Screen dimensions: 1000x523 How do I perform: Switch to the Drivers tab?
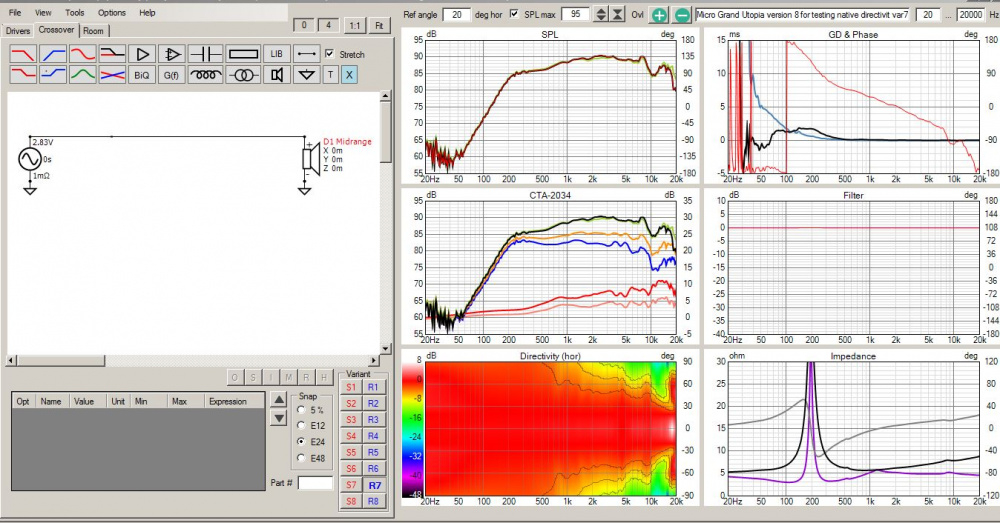pos(18,31)
